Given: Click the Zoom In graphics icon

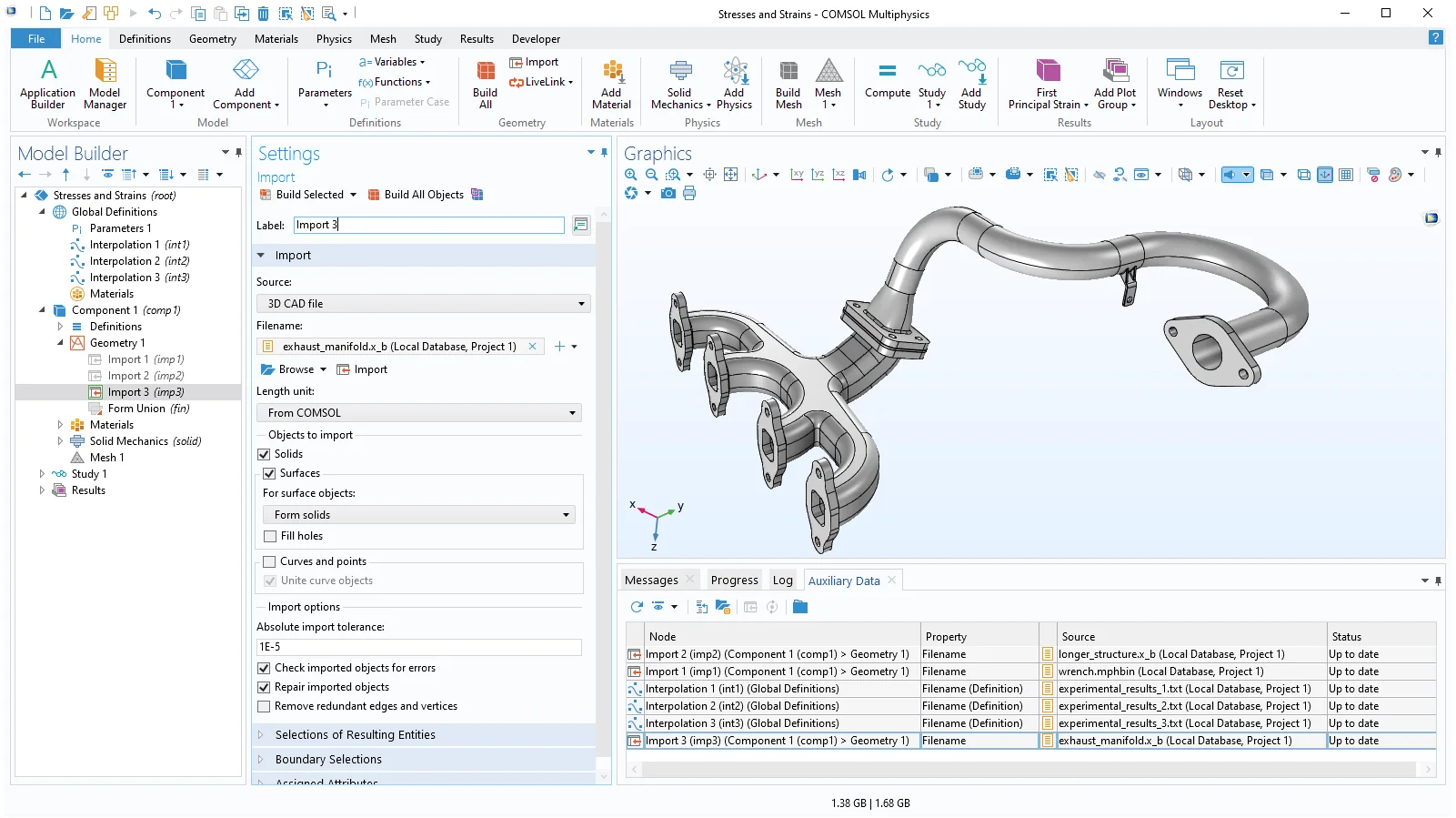Looking at the screenshot, I should (630, 175).
